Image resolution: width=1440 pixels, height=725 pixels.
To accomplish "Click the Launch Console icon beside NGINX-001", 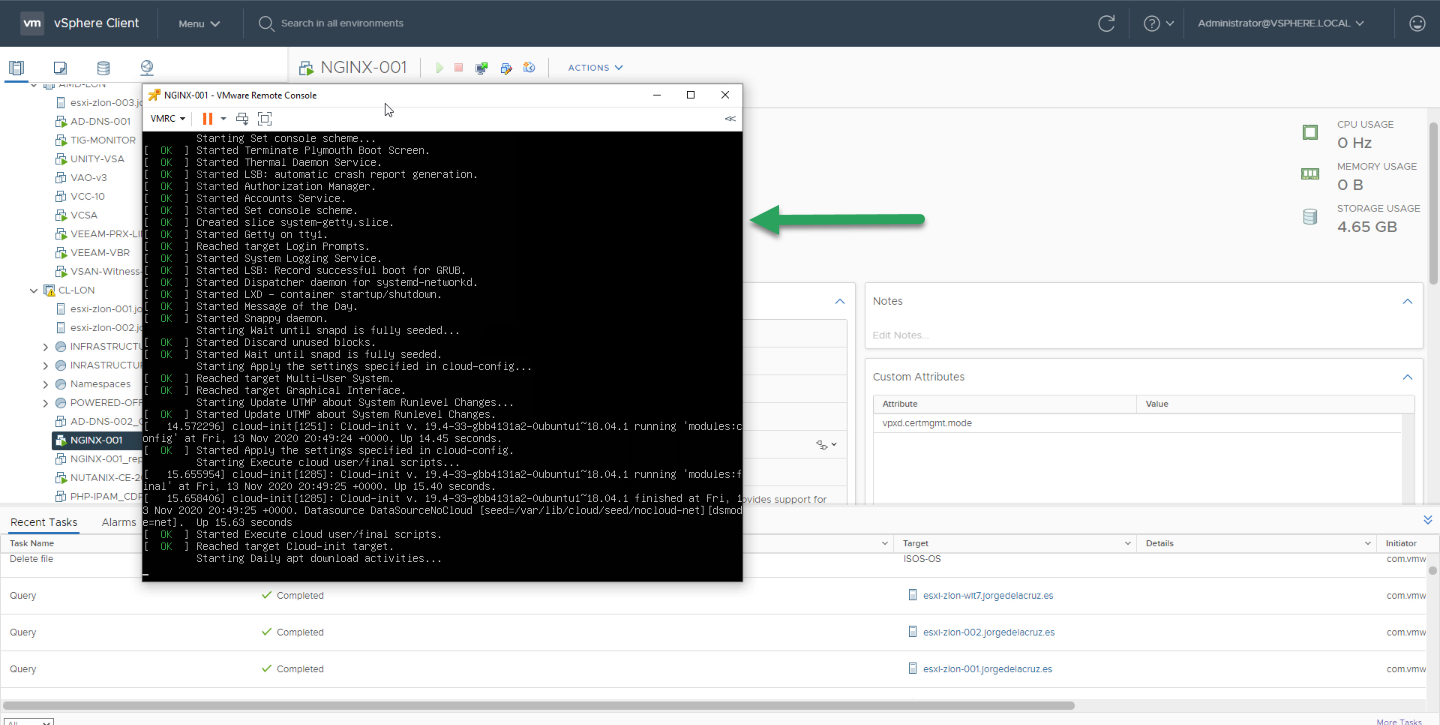I will [482, 68].
